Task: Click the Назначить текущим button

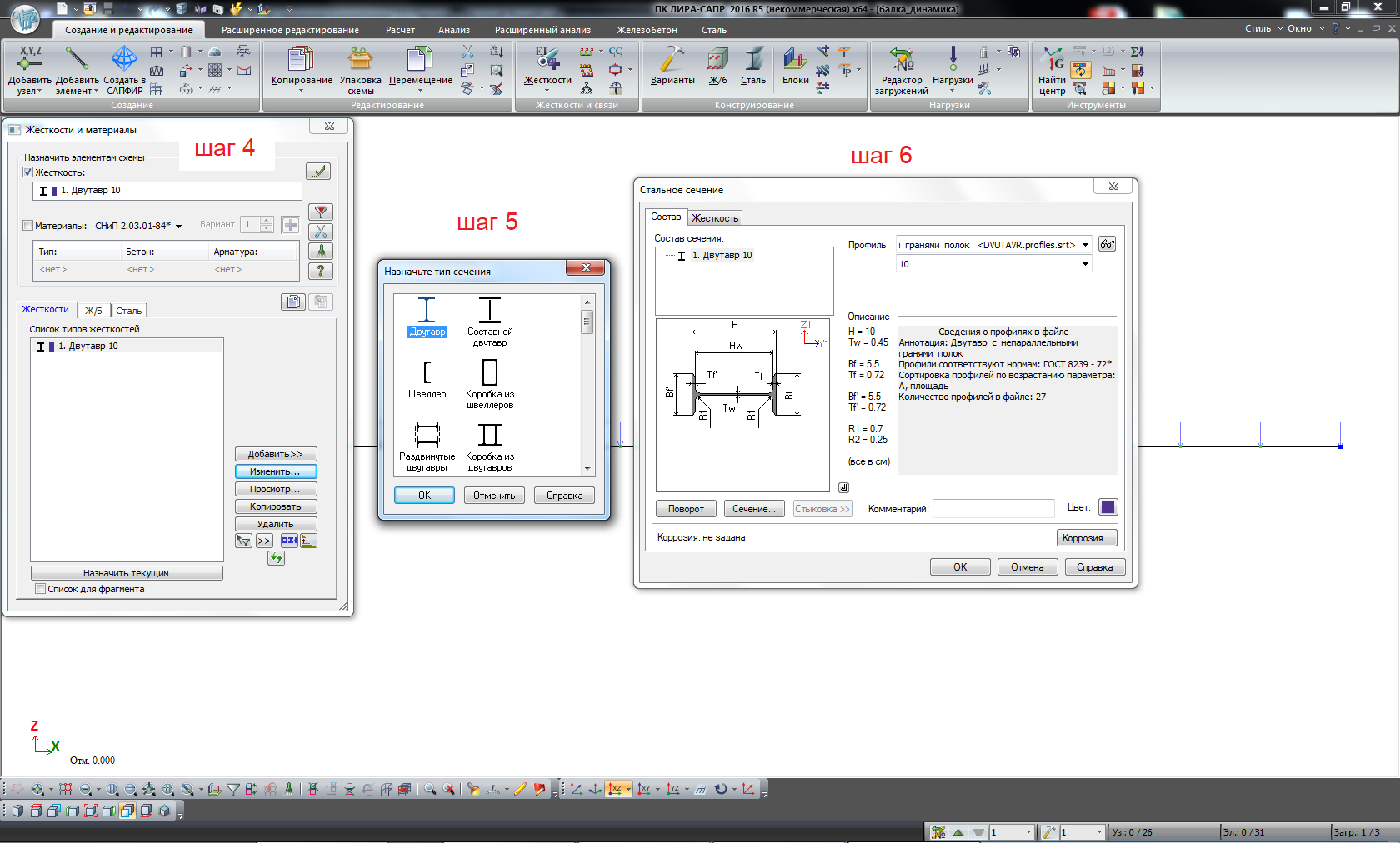Action: (127, 573)
